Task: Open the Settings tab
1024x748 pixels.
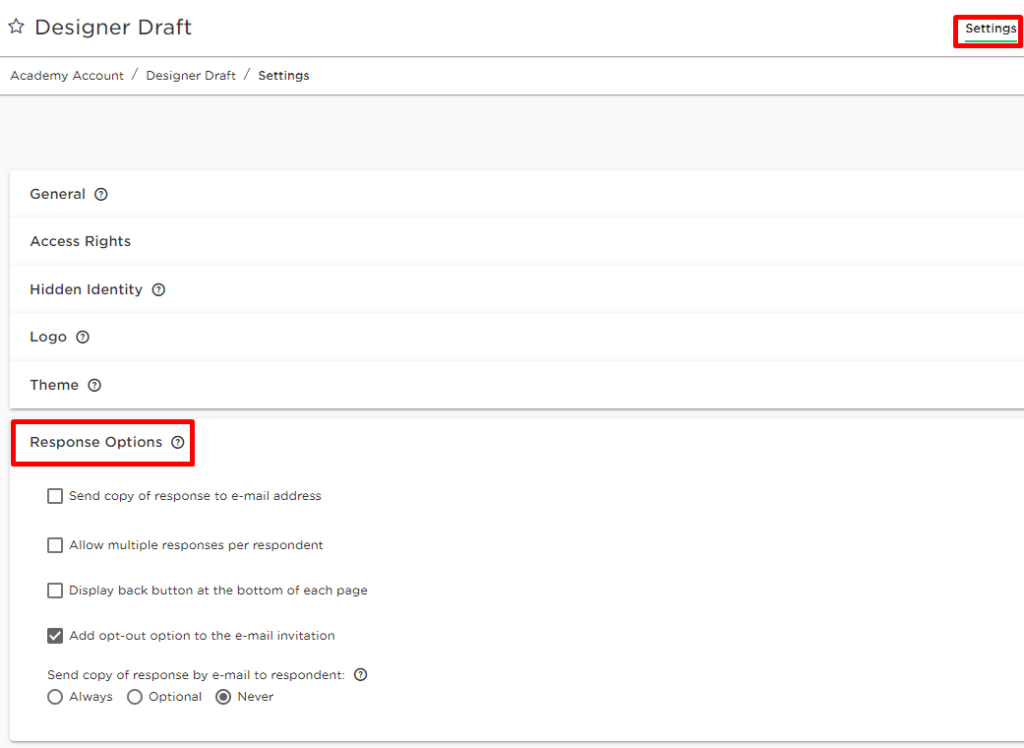Action: pyautogui.click(x=990, y=29)
